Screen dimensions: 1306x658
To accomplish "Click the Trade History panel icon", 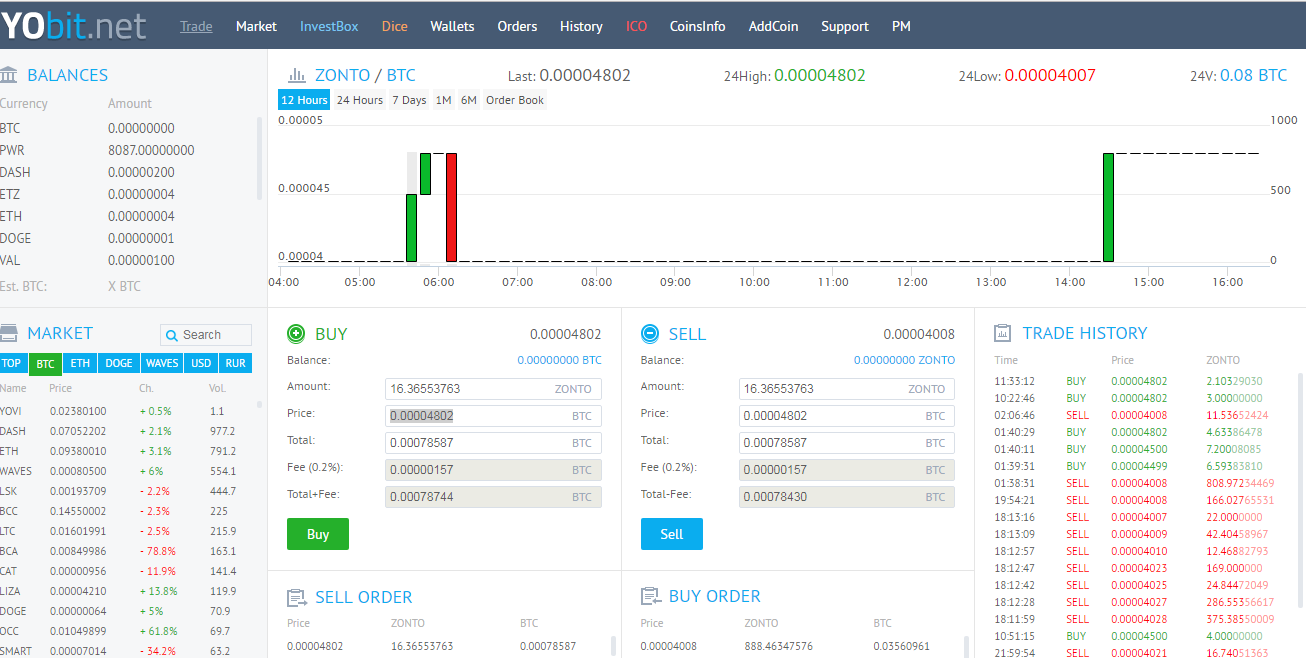I will pyautogui.click(x=1003, y=334).
